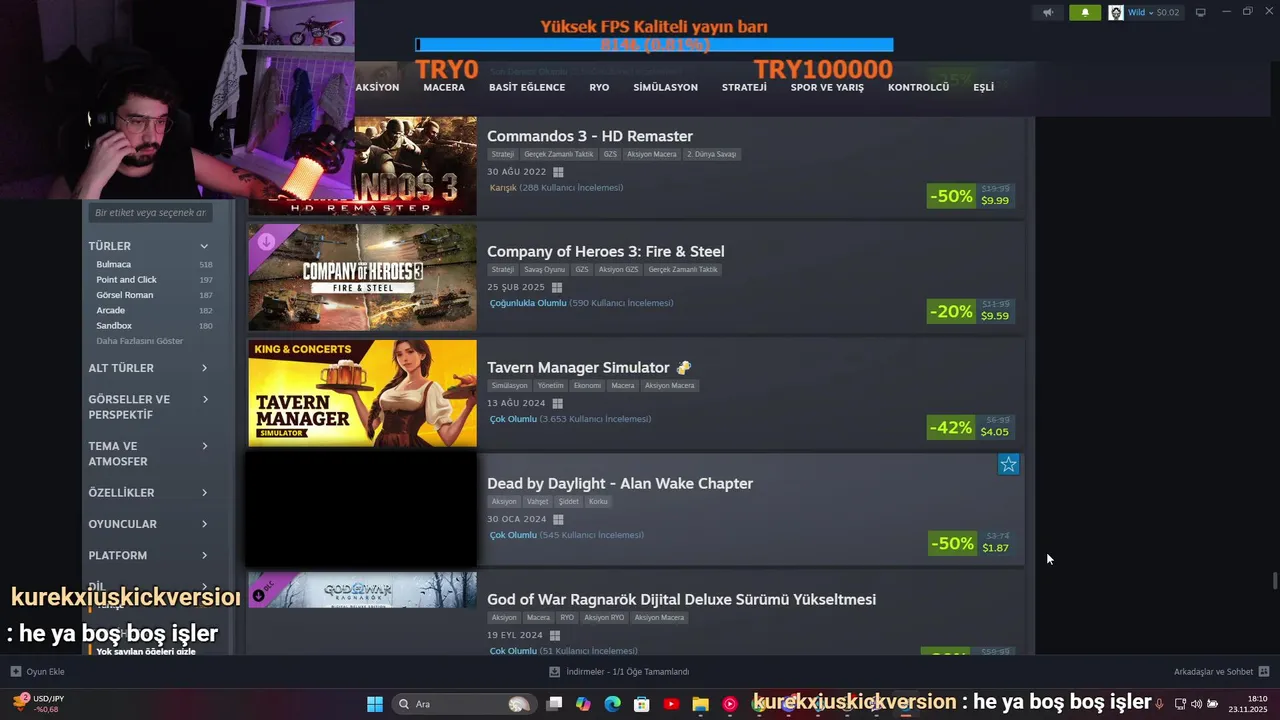The width and height of the screenshot is (1280, 720).
Task: Filter by Sandbox genre
Action: coord(114,326)
